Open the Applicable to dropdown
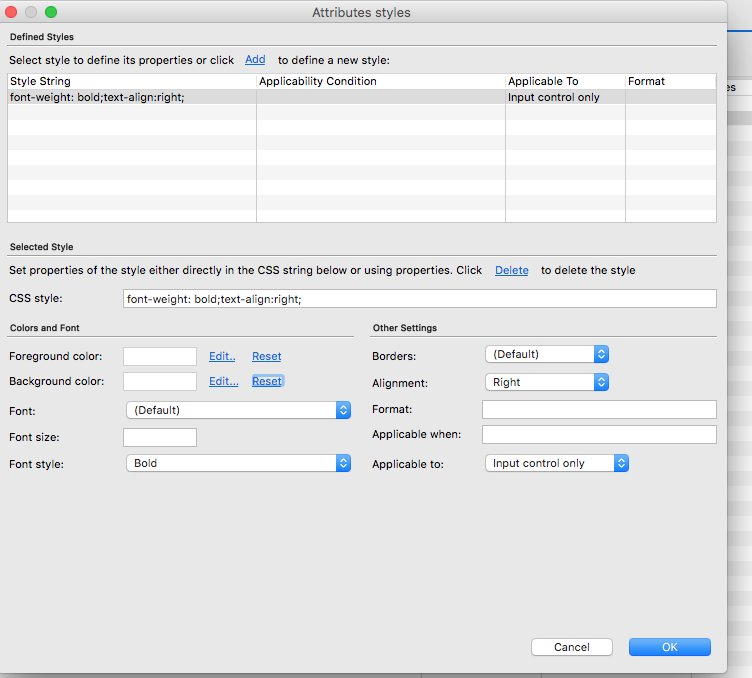Image resolution: width=752 pixels, height=678 pixels. click(x=557, y=463)
